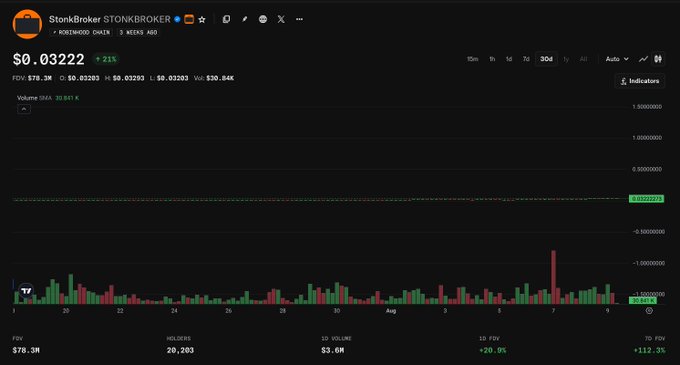Open the token's X (Twitter) profile

[x=281, y=19]
